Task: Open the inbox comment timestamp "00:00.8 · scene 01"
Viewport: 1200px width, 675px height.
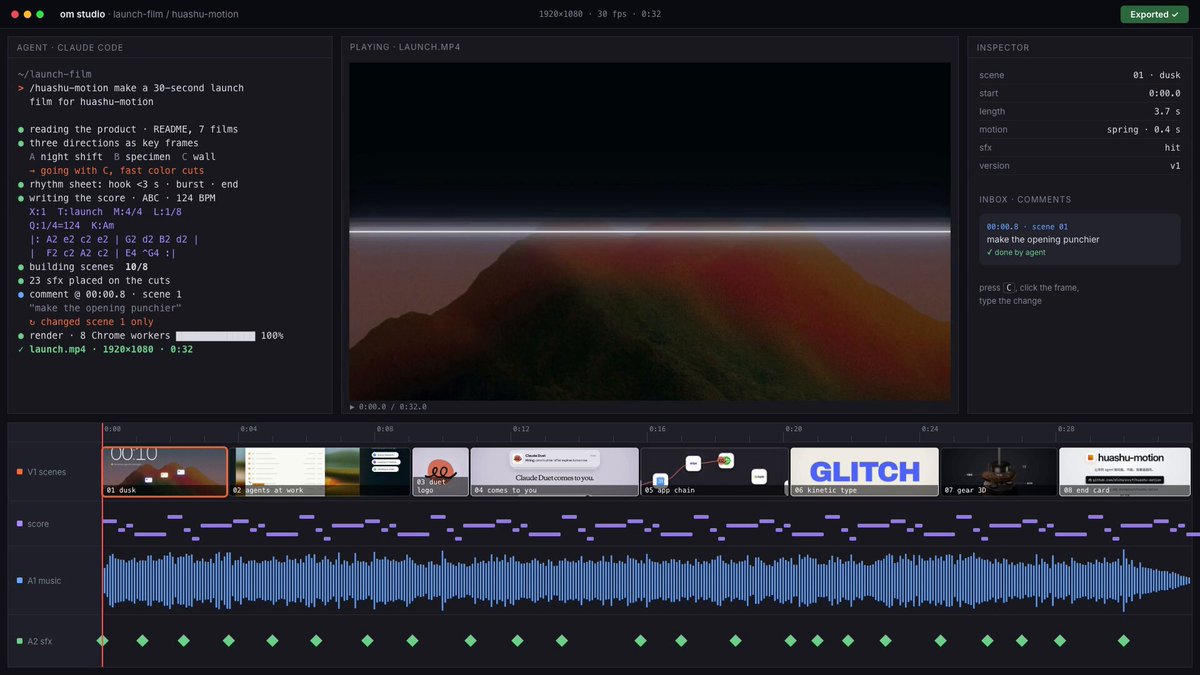Action: point(1027,227)
